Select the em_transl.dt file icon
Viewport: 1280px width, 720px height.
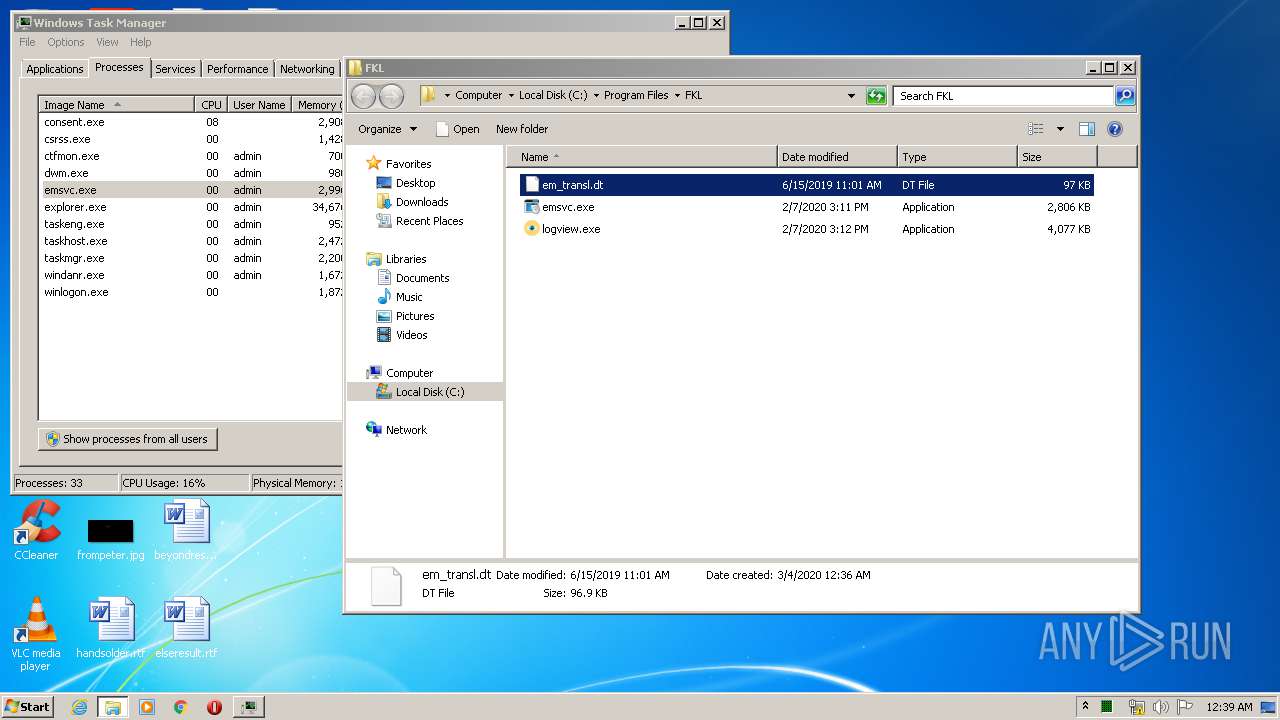coord(532,185)
